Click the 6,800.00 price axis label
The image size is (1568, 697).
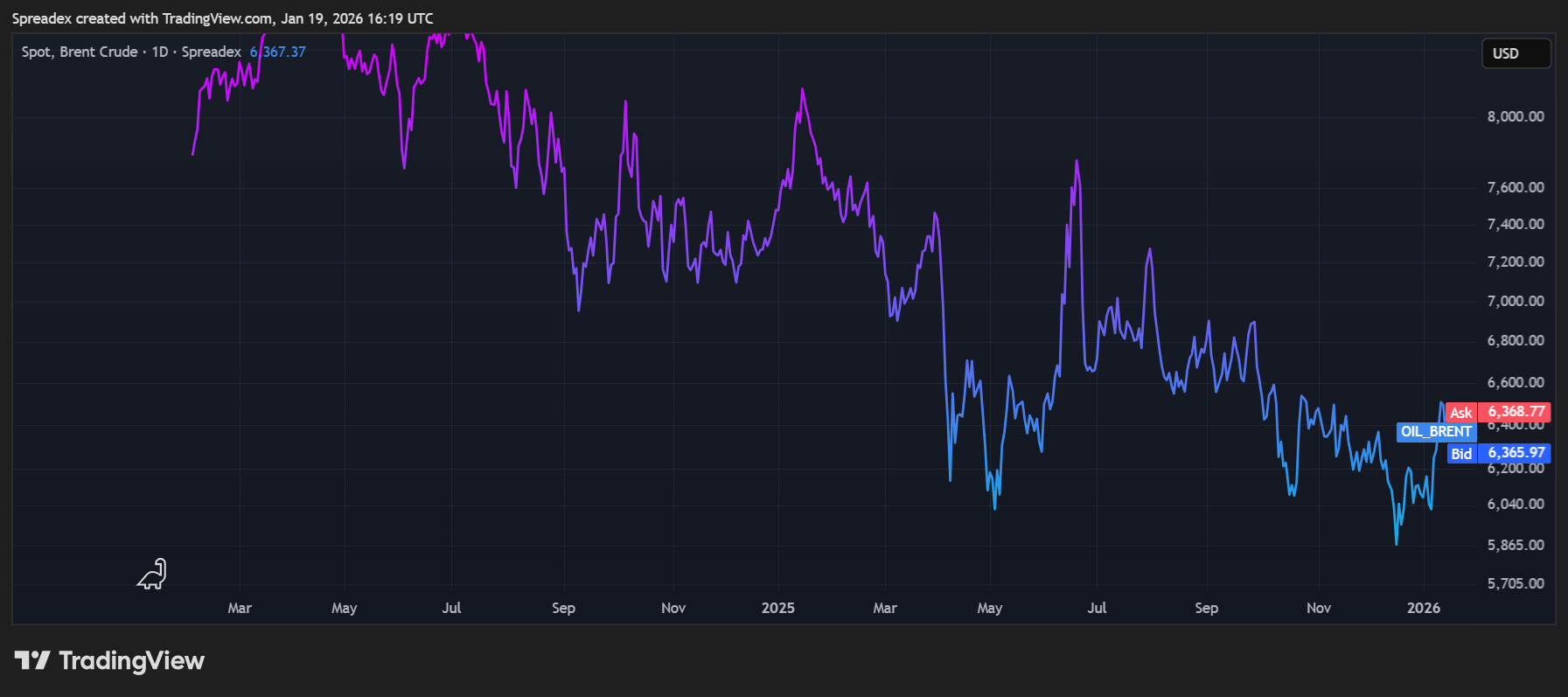pos(1516,340)
